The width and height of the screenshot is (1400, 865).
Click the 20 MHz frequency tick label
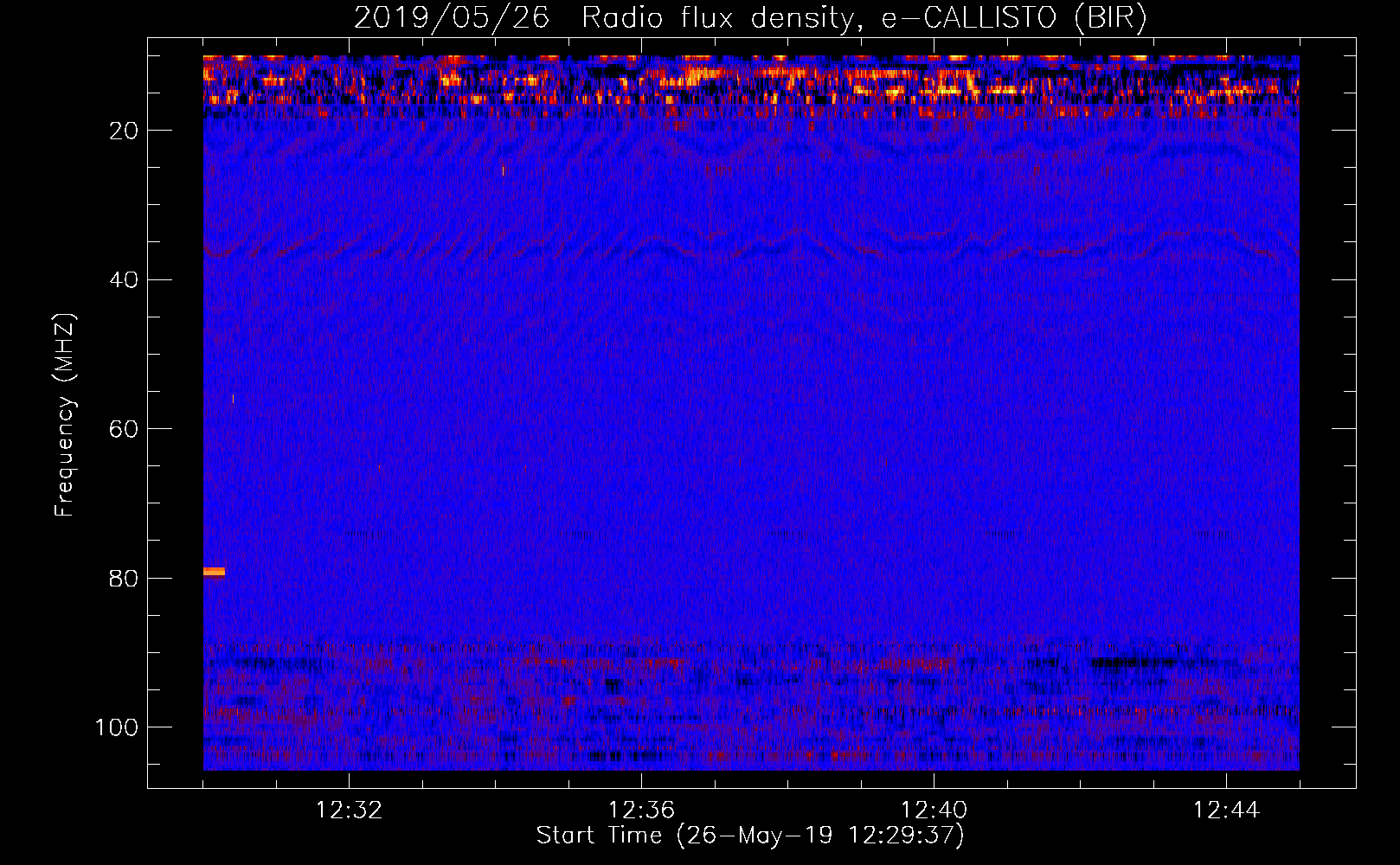click(x=125, y=131)
